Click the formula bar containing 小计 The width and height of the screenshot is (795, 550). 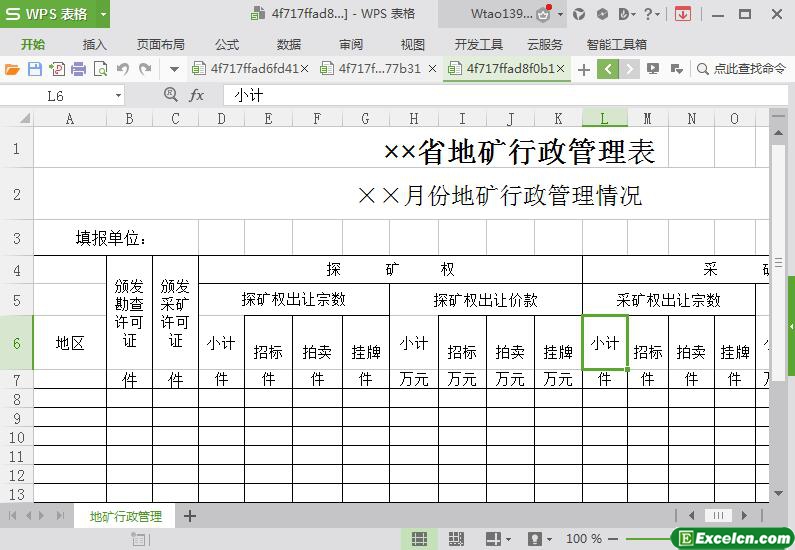point(505,95)
